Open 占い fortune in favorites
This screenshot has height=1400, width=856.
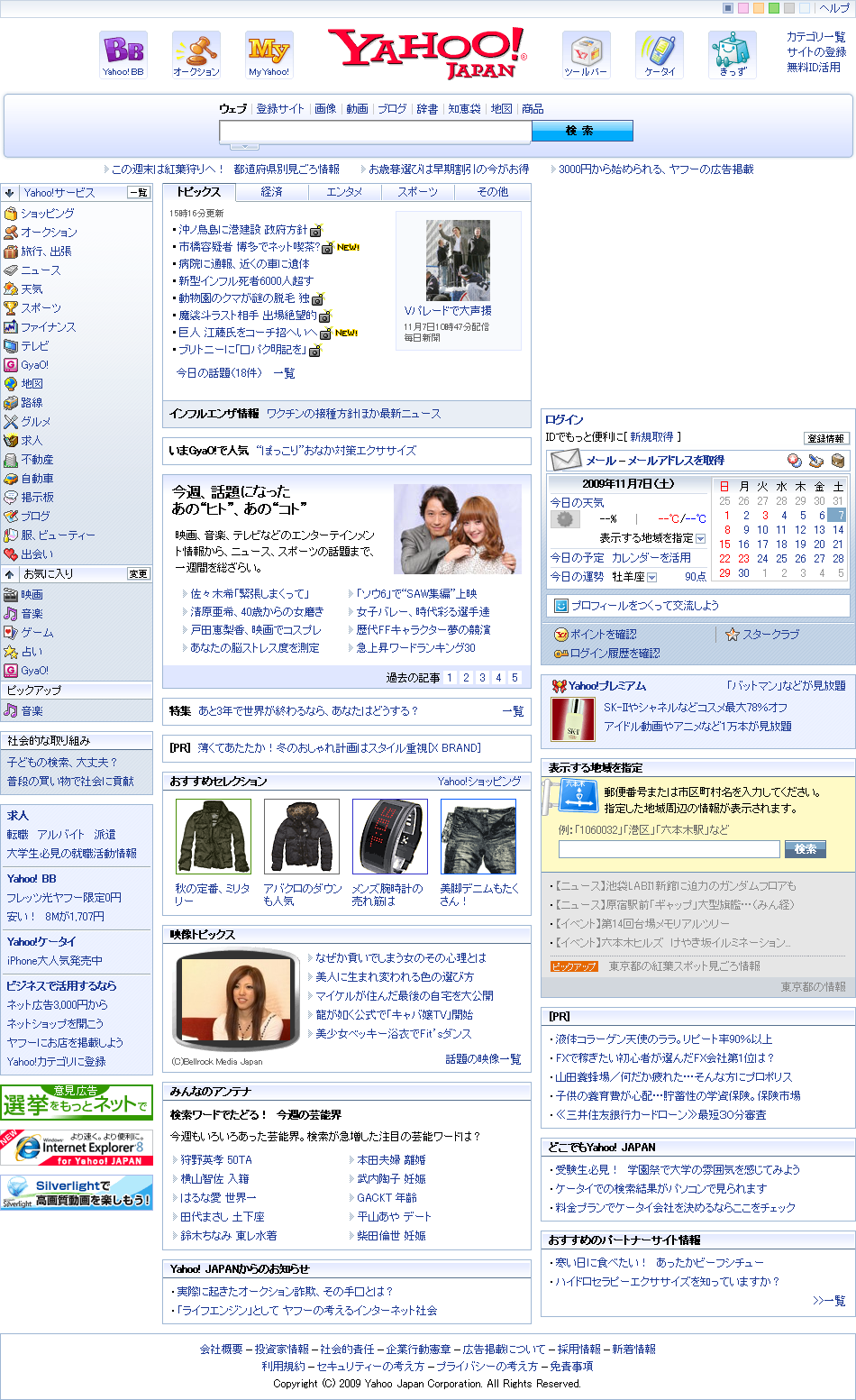pyautogui.click(x=32, y=652)
